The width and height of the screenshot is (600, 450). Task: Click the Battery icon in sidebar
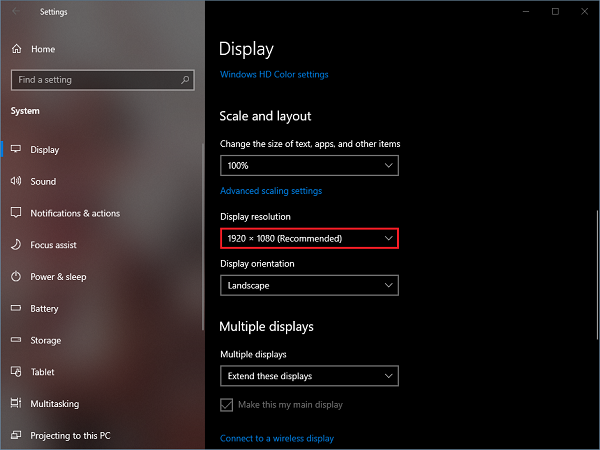pyautogui.click(x=16, y=309)
